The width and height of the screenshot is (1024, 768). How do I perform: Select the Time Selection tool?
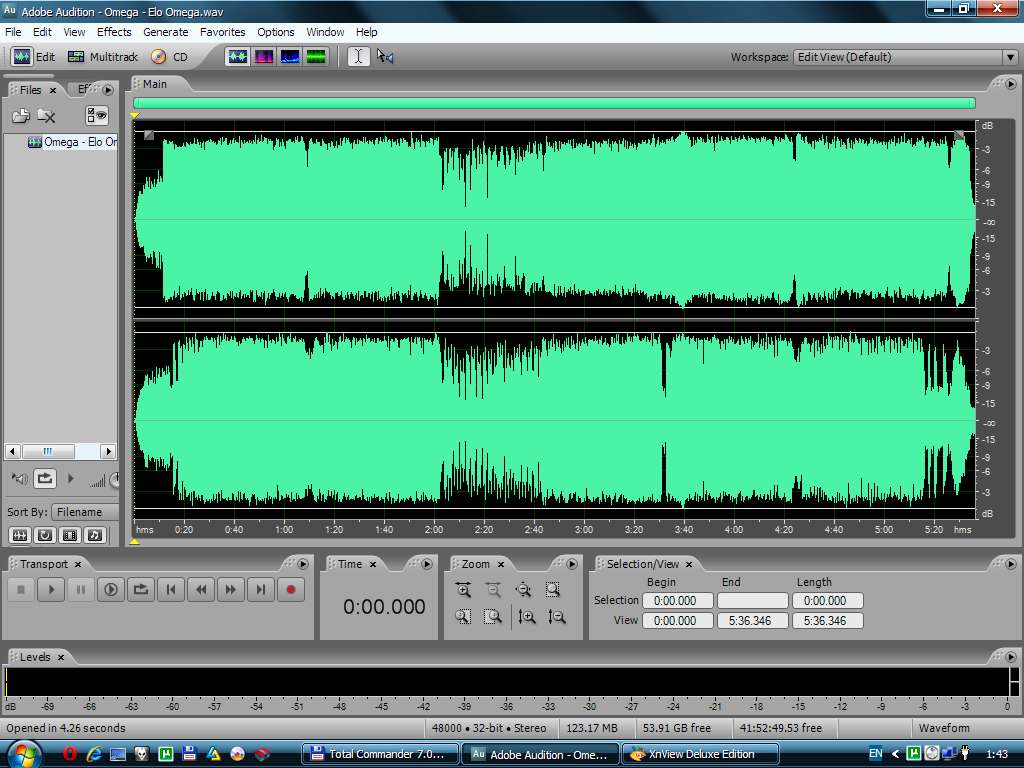[358, 57]
